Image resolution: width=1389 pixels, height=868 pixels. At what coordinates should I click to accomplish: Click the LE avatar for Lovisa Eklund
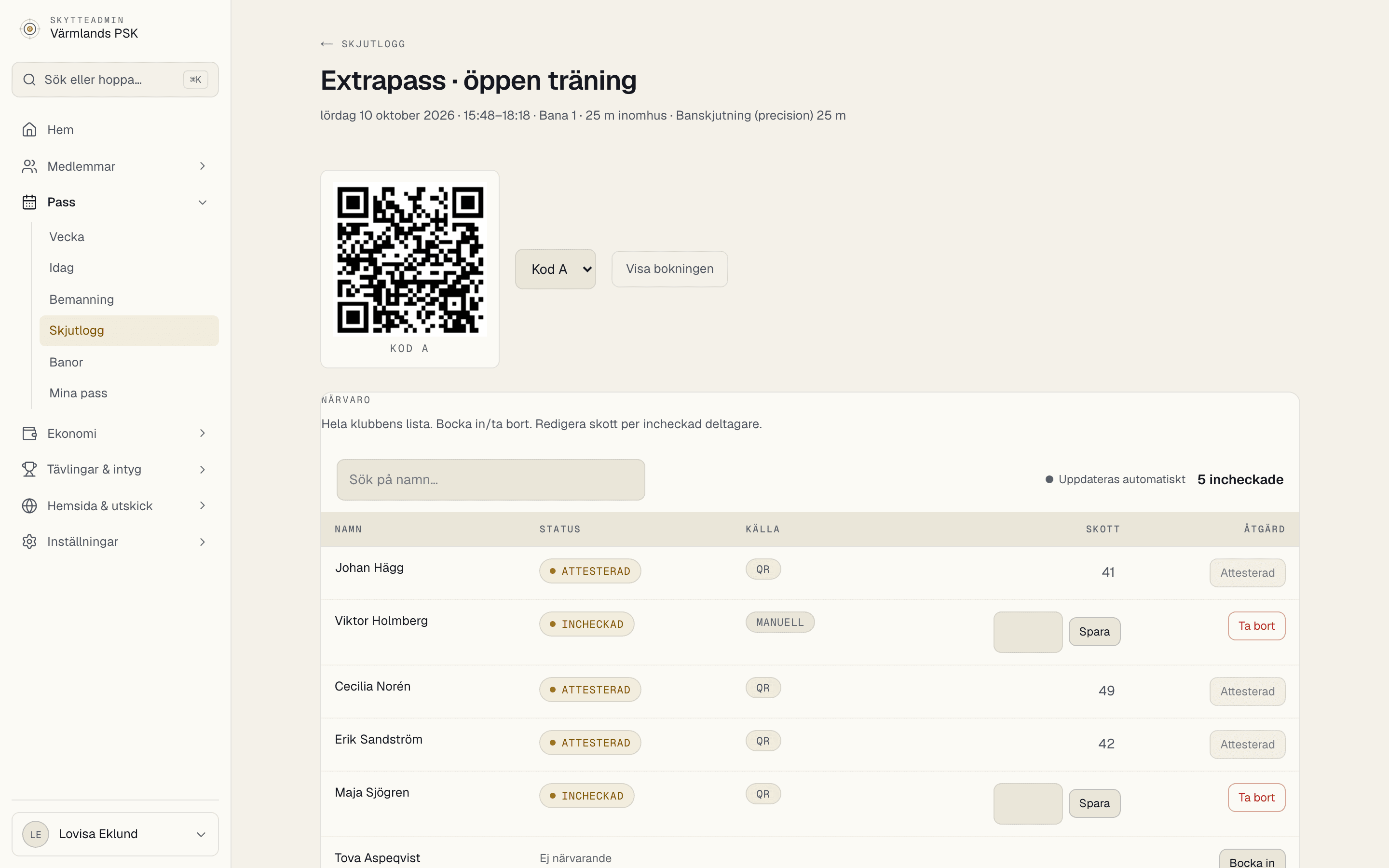click(36, 834)
